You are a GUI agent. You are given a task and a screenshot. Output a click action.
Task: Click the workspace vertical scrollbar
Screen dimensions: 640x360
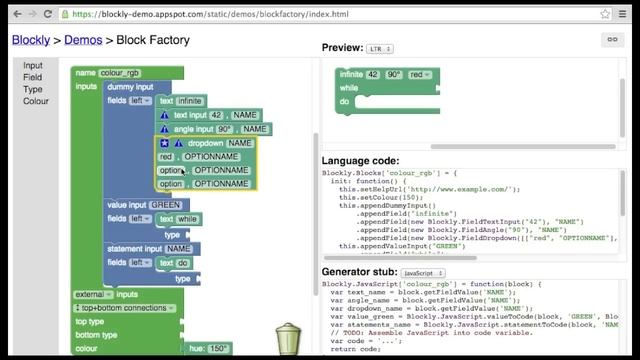click(316, 214)
